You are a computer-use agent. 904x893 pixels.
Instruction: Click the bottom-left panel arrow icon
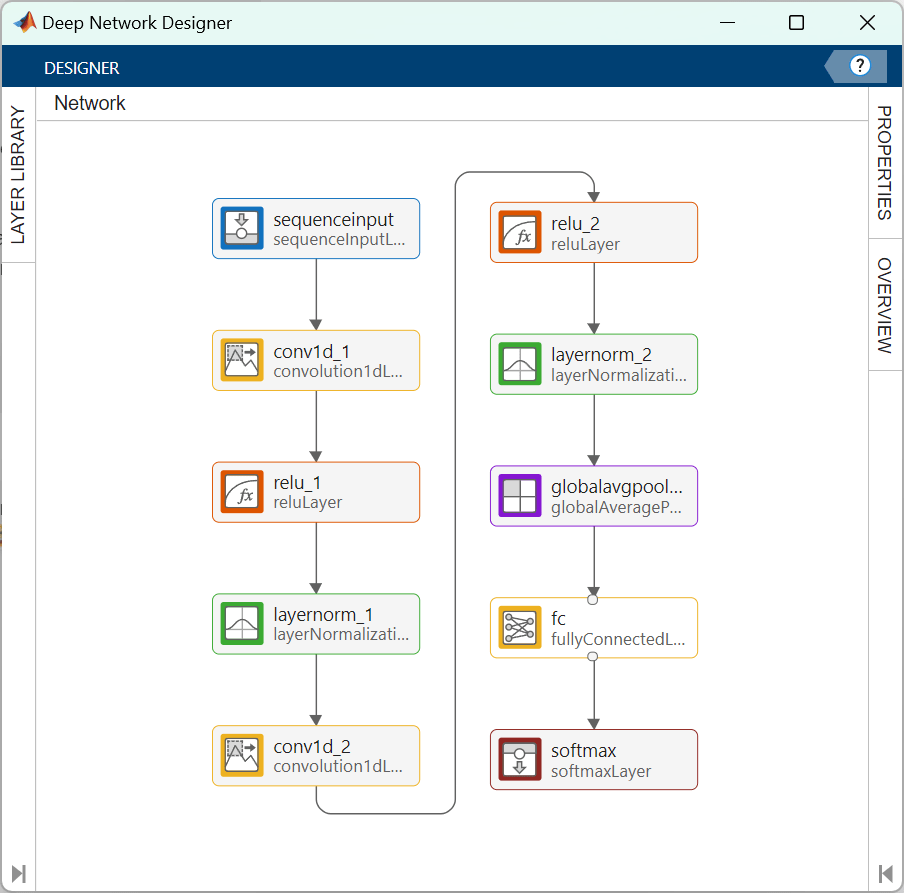pyautogui.click(x=18, y=873)
